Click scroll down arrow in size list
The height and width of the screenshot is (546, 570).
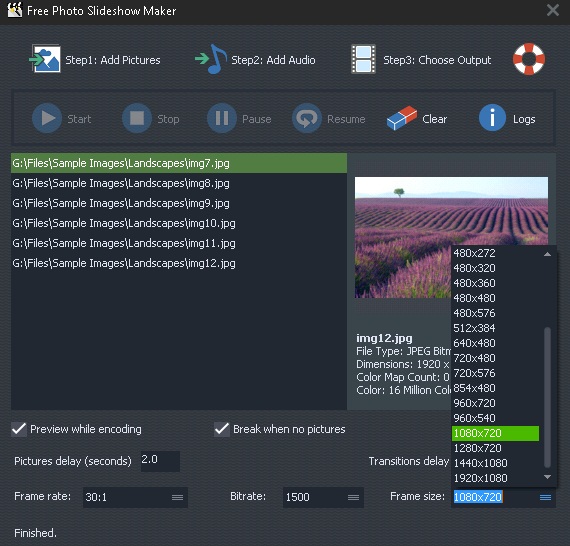547,477
